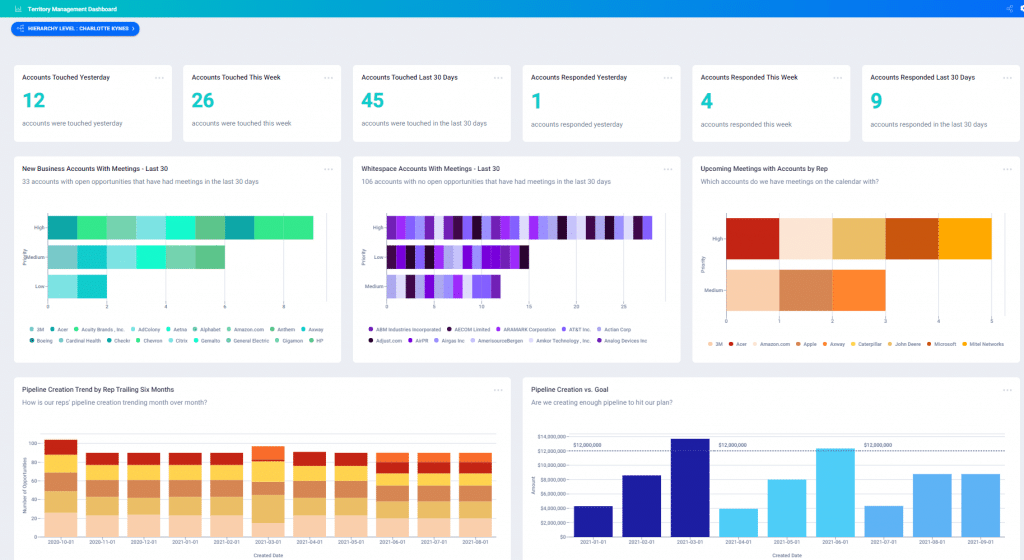The width and height of the screenshot is (1024, 560).
Task: Open the menu on Accounts Responded This Week card
Action: coord(838,78)
